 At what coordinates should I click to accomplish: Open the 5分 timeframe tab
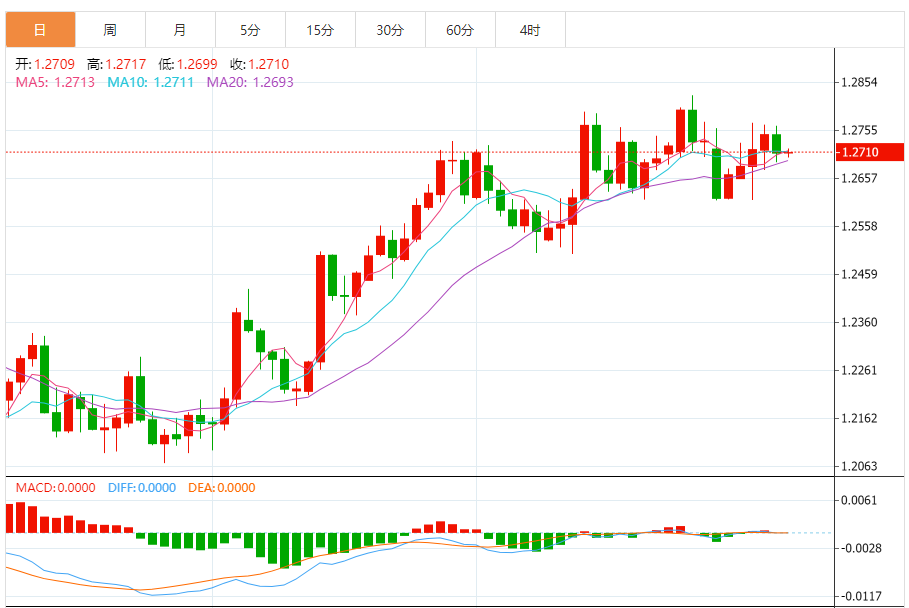(x=250, y=30)
